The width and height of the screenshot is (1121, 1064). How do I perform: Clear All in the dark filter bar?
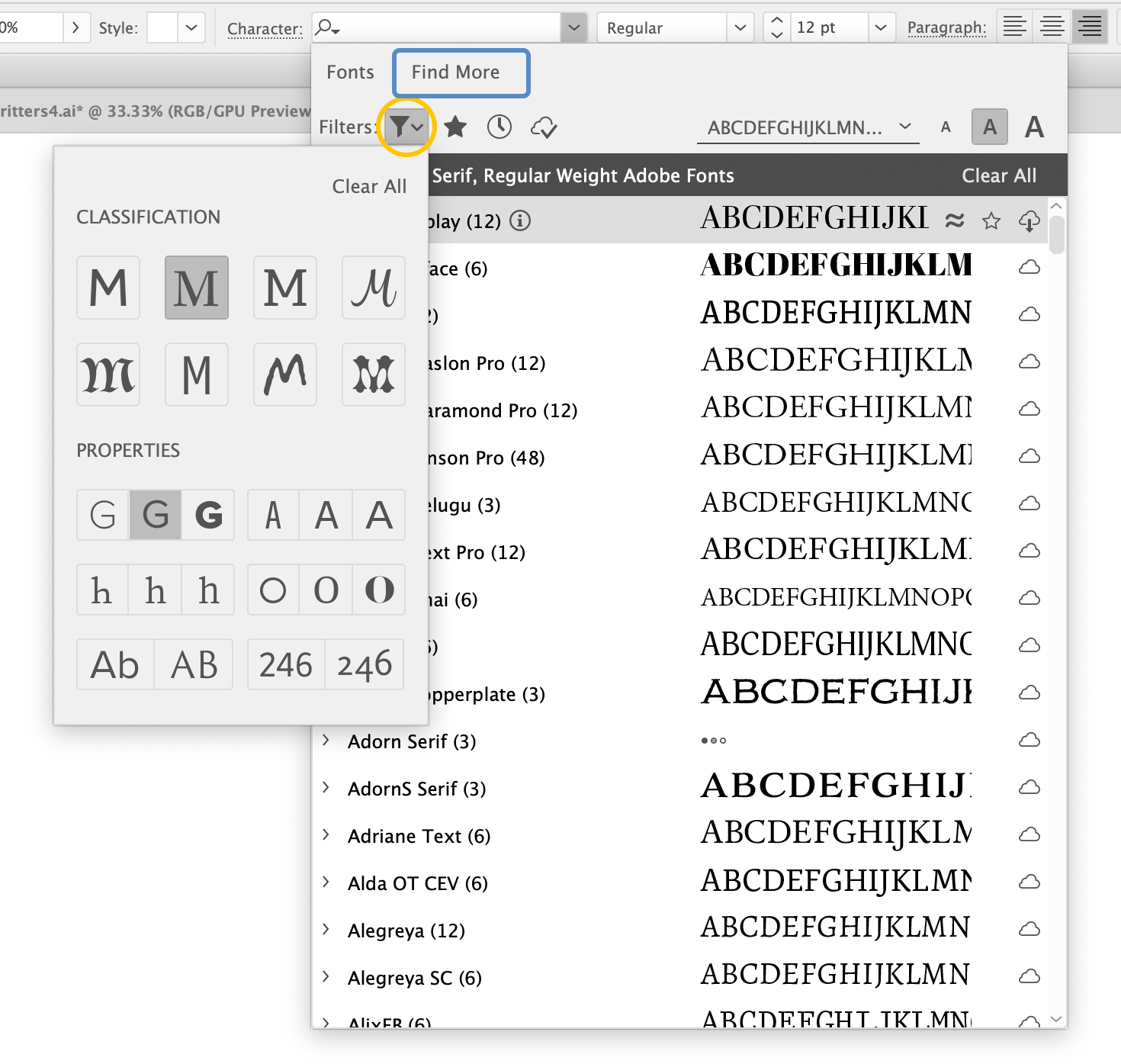click(999, 175)
